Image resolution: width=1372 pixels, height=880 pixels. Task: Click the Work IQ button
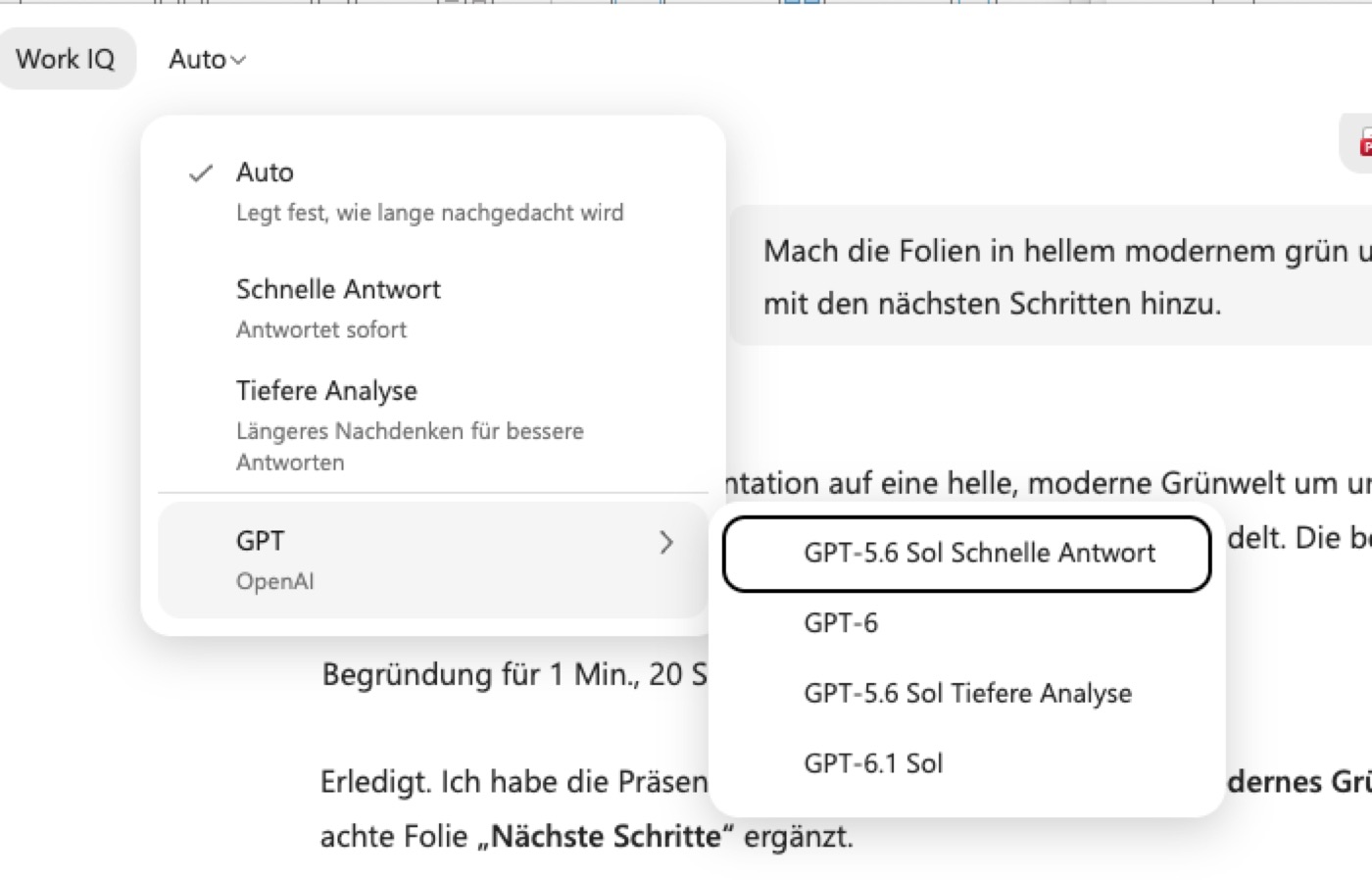(65, 59)
